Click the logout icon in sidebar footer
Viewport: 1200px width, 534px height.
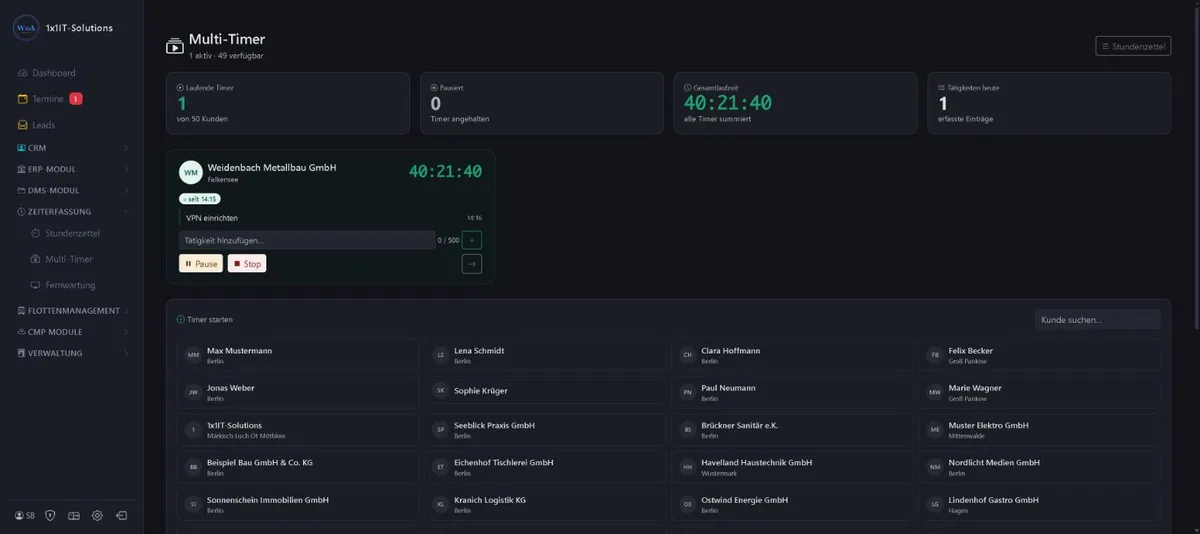click(x=121, y=515)
